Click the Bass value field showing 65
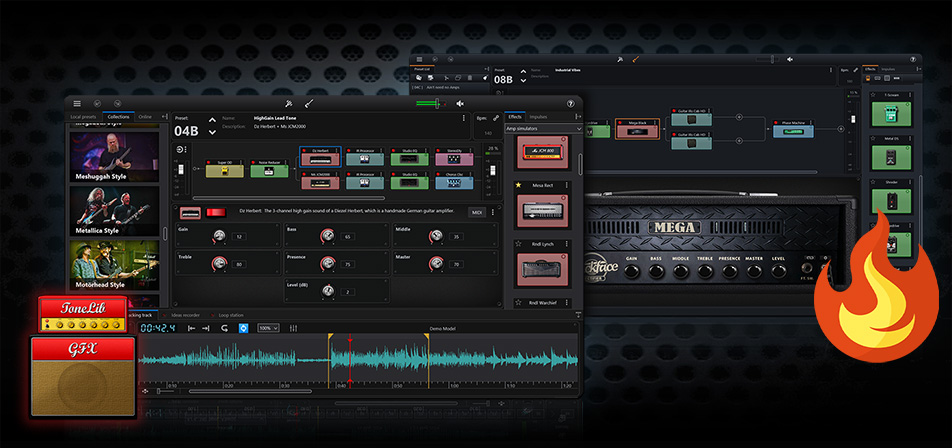The width and height of the screenshot is (952, 448). point(347,237)
